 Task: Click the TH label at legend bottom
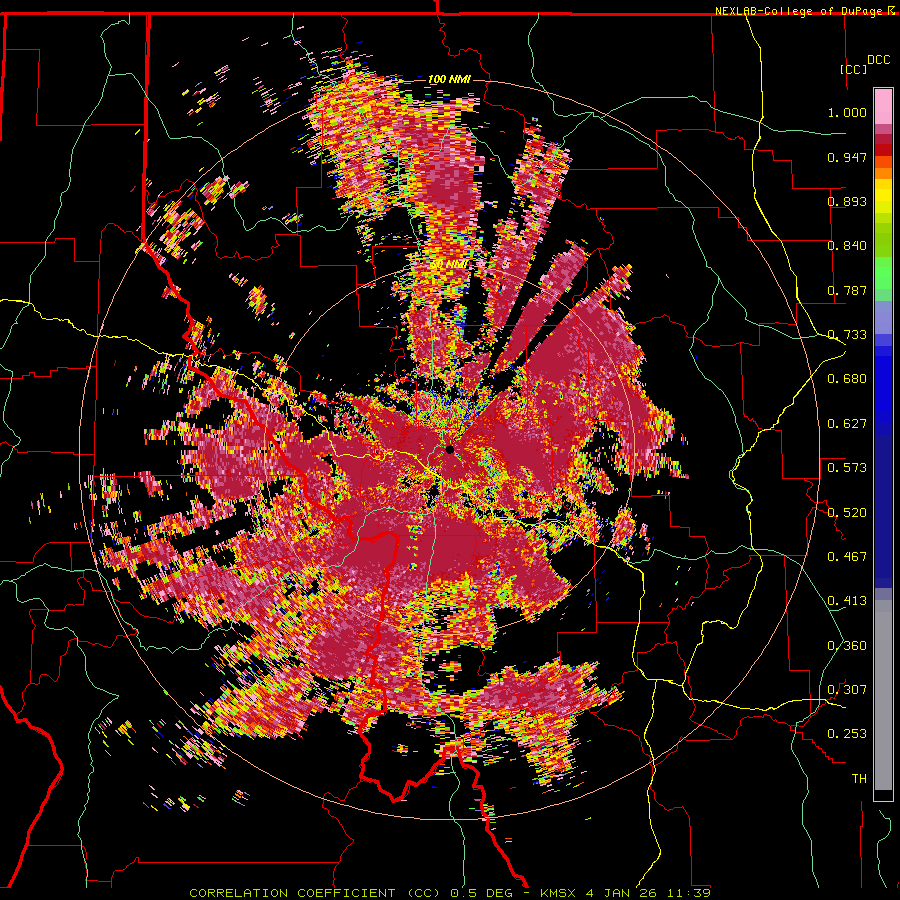pyautogui.click(x=859, y=778)
